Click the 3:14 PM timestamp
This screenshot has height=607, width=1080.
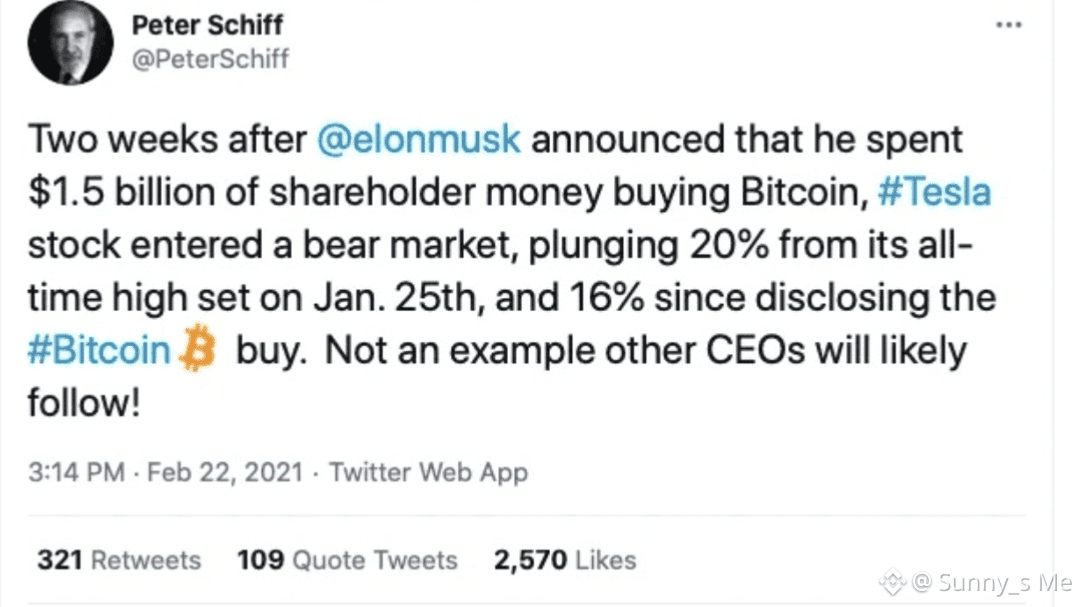pos(76,473)
